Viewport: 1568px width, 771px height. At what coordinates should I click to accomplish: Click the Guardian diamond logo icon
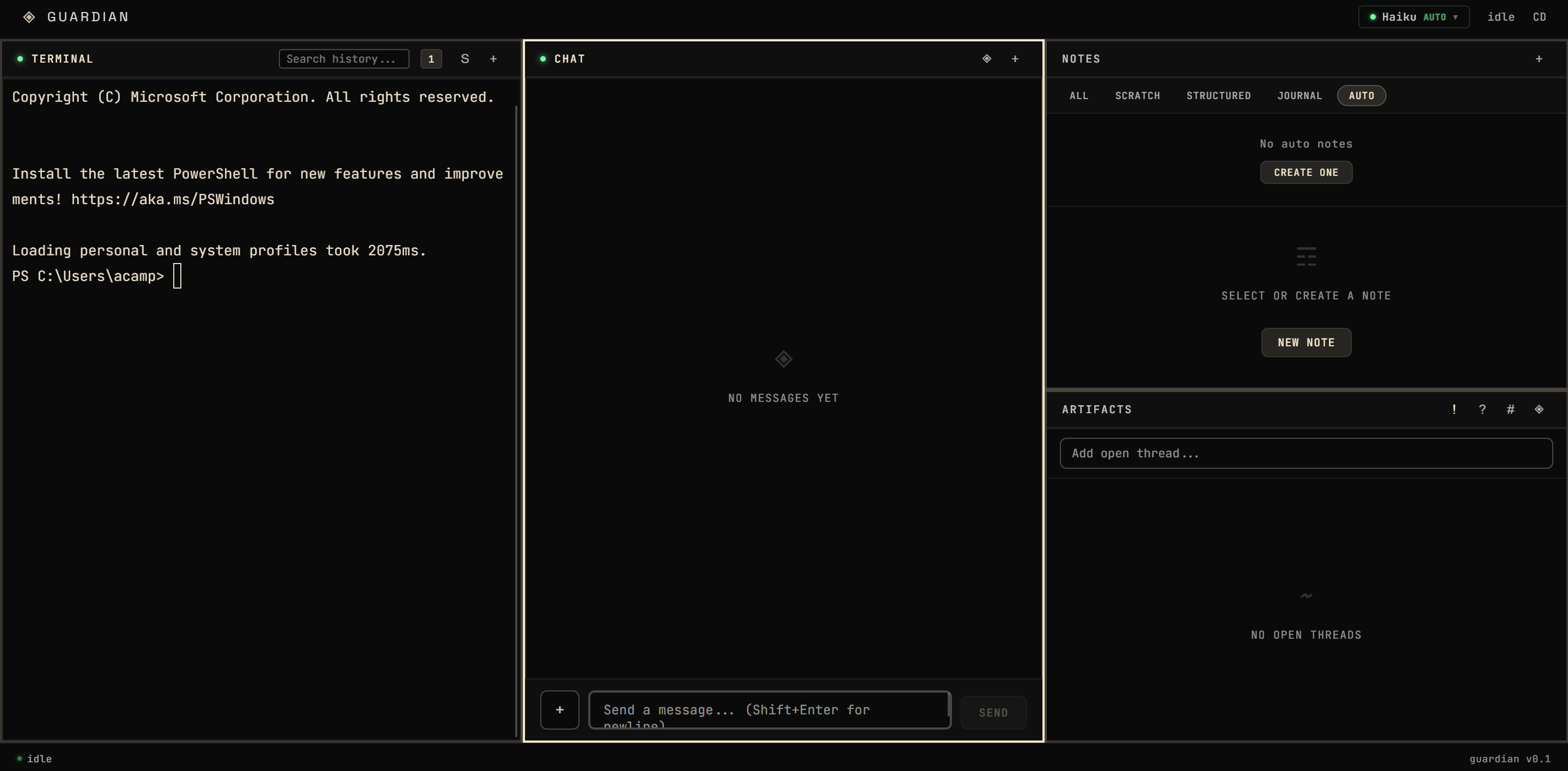(29, 16)
